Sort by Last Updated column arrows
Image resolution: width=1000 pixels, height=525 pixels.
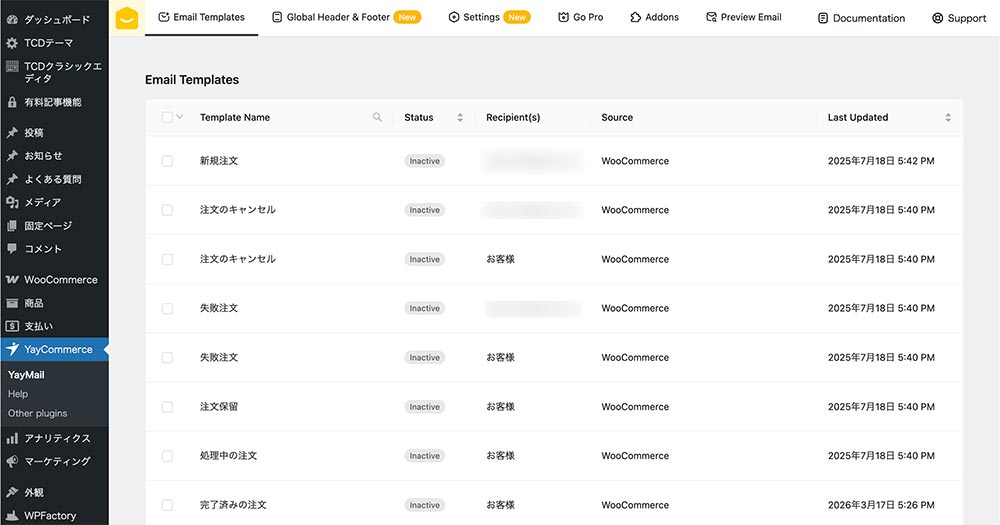click(x=948, y=117)
